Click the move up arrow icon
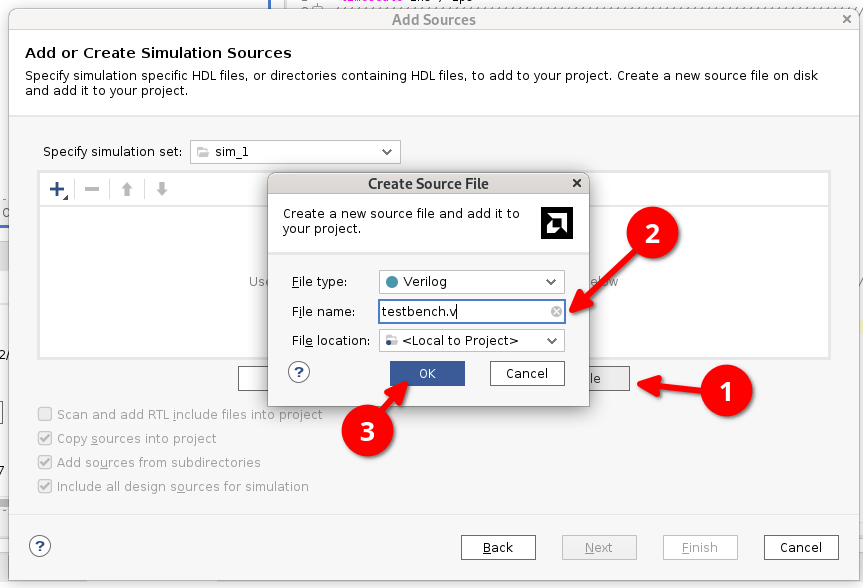863x588 pixels. (x=127, y=189)
